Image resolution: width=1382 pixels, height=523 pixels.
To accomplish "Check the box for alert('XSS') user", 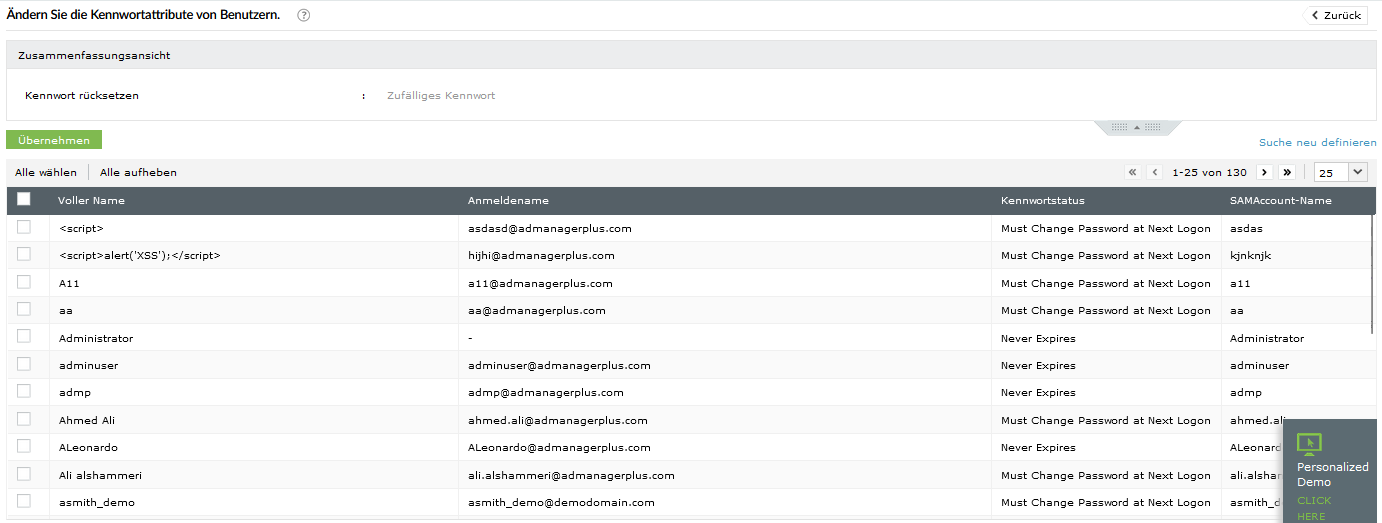I will tap(24, 254).
